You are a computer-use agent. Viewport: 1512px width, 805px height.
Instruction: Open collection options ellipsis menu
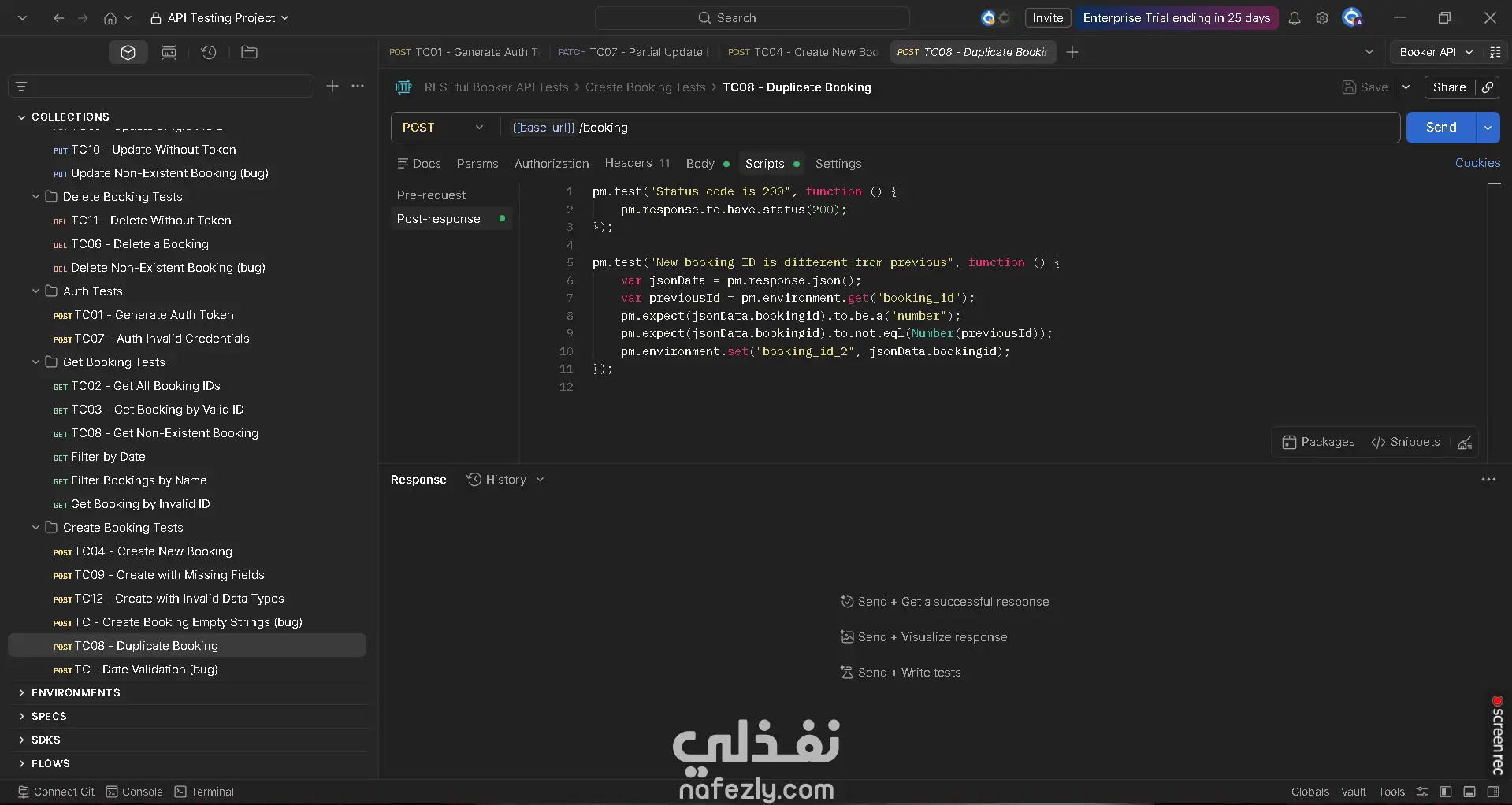(x=358, y=86)
